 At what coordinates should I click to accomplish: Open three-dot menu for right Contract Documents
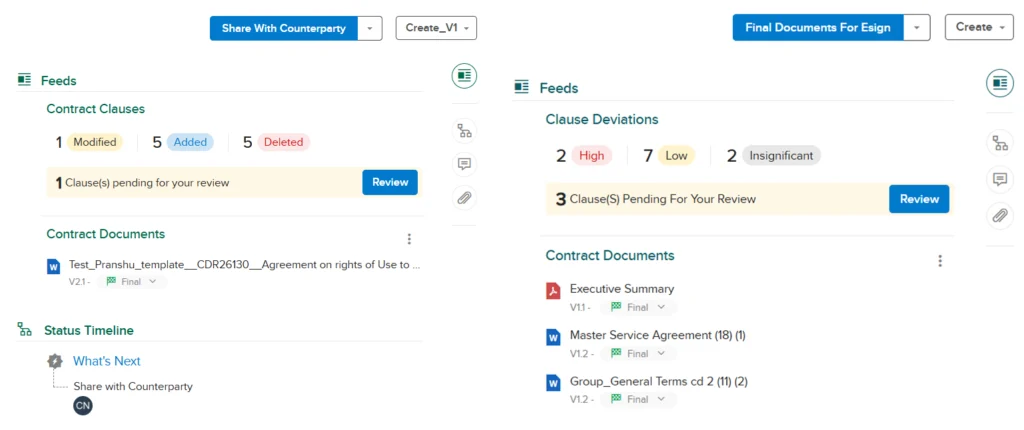940,261
